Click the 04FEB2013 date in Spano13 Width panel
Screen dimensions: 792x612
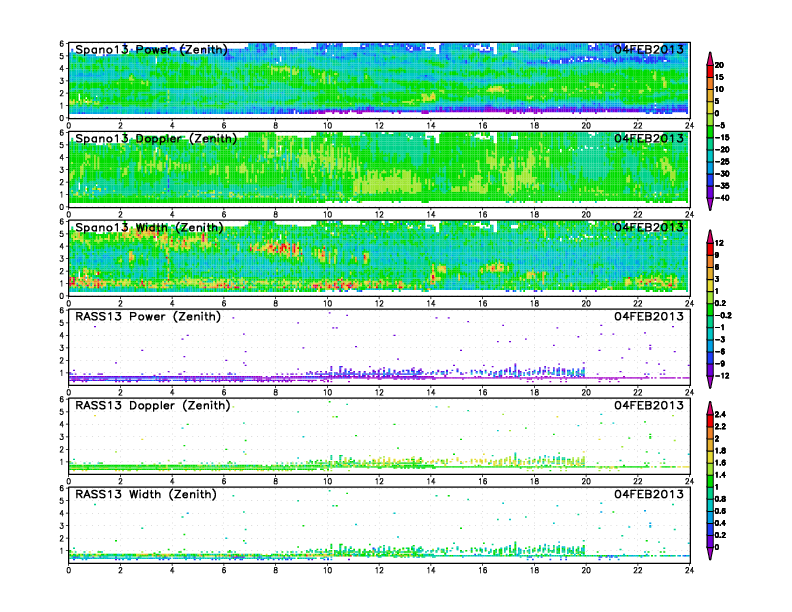(x=649, y=227)
